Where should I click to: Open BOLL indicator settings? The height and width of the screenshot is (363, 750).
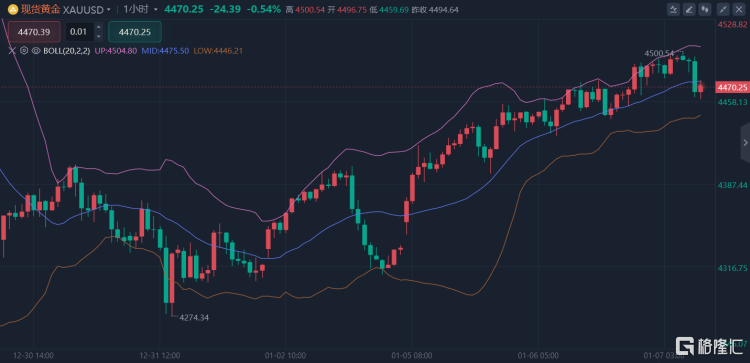point(24,51)
